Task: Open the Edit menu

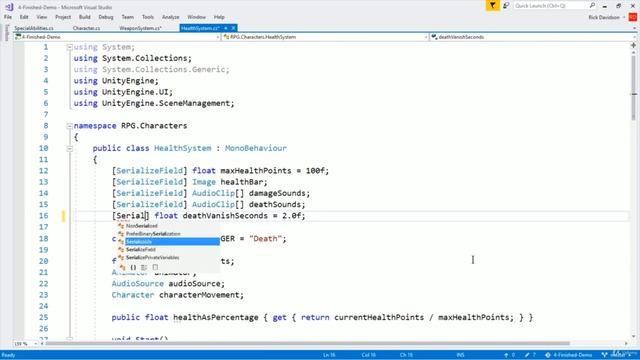Action: click(x=24, y=17)
